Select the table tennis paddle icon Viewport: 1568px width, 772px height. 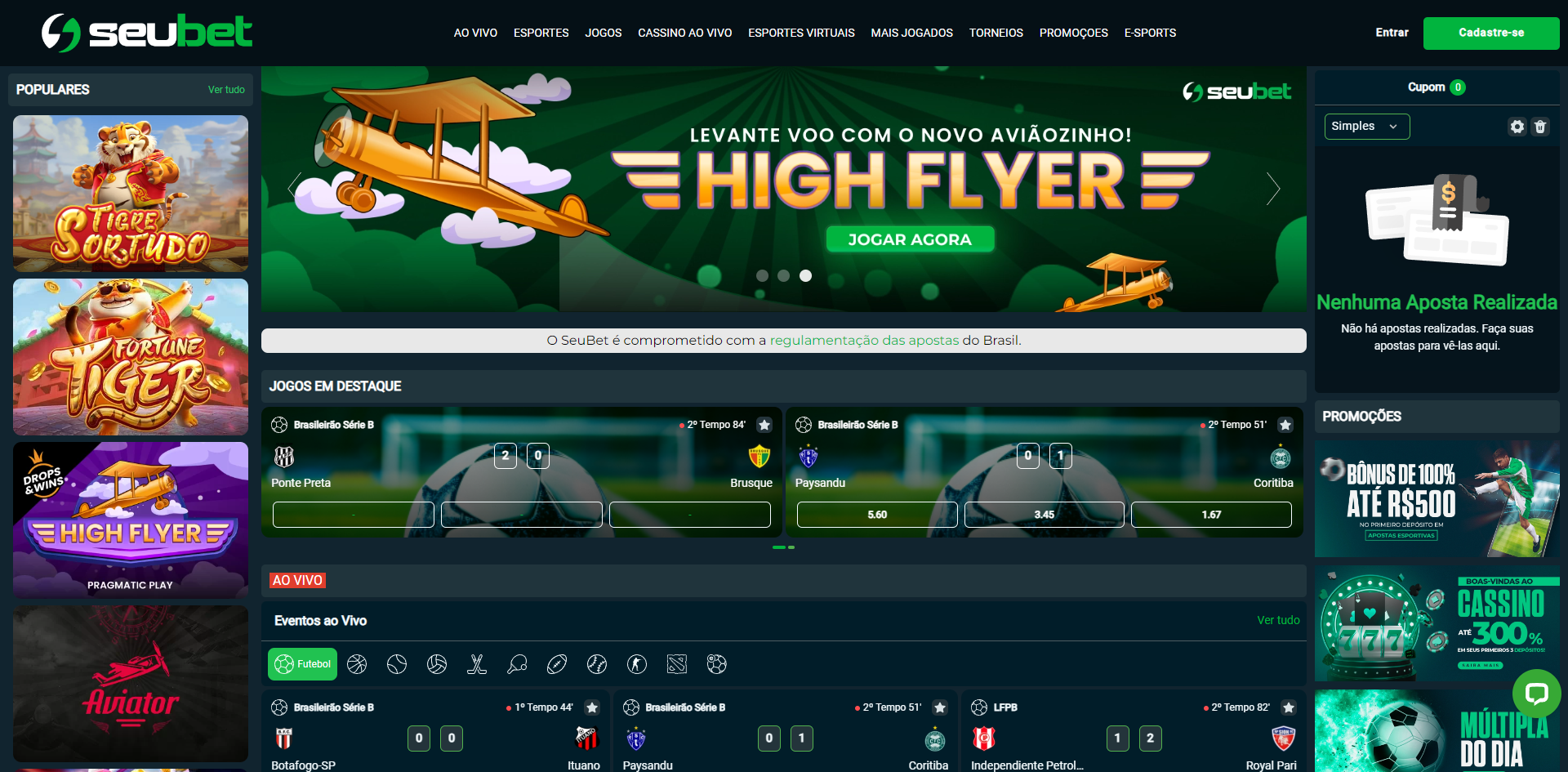click(517, 664)
